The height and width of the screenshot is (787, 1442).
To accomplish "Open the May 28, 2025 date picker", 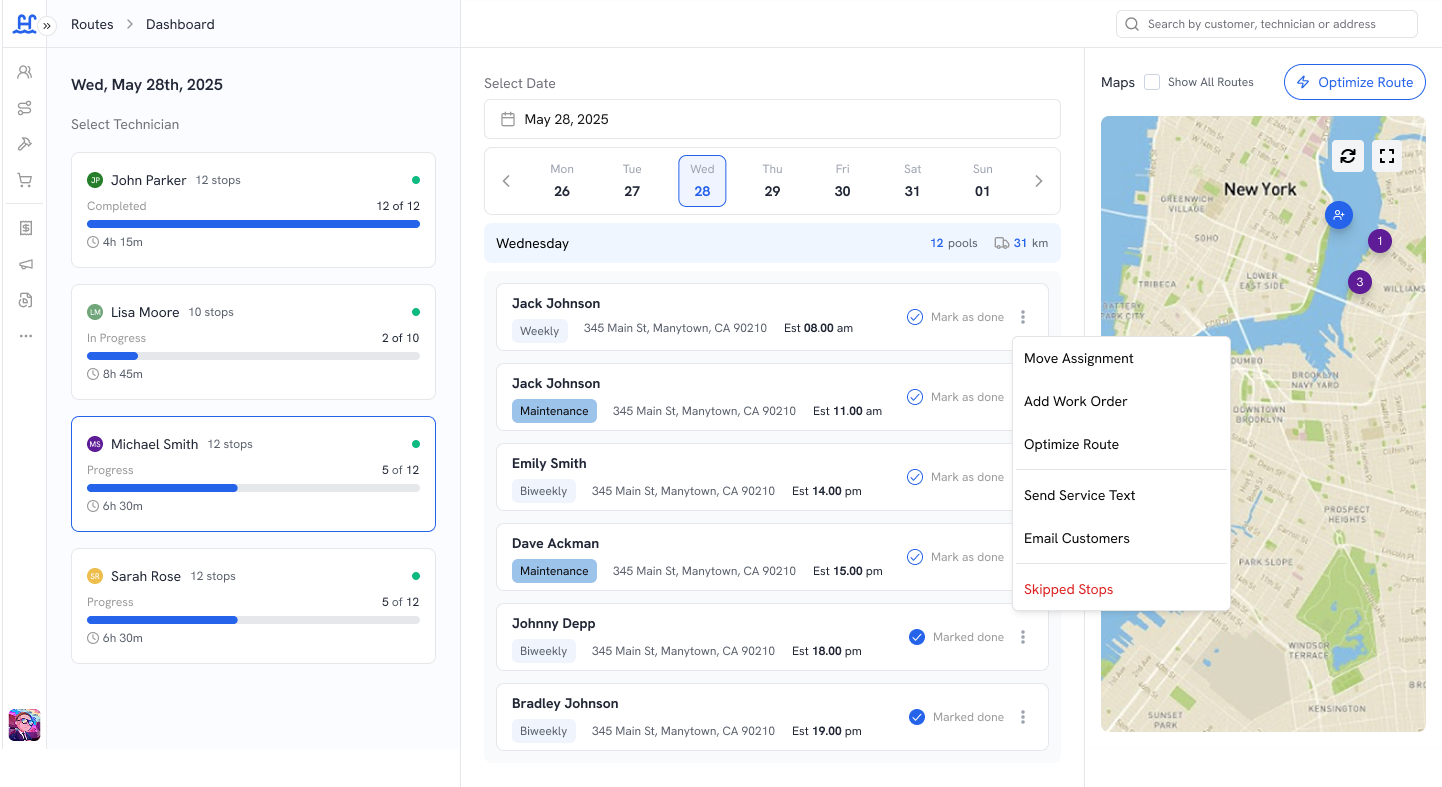I will point(772,119).
